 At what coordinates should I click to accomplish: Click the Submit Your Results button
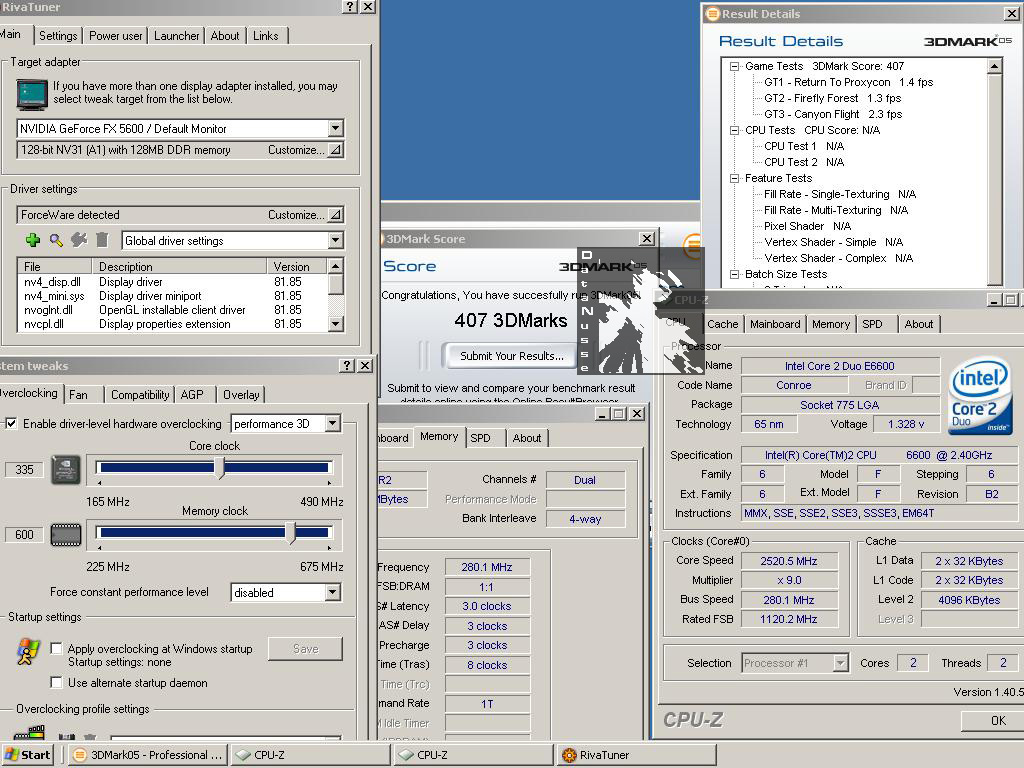511,356
